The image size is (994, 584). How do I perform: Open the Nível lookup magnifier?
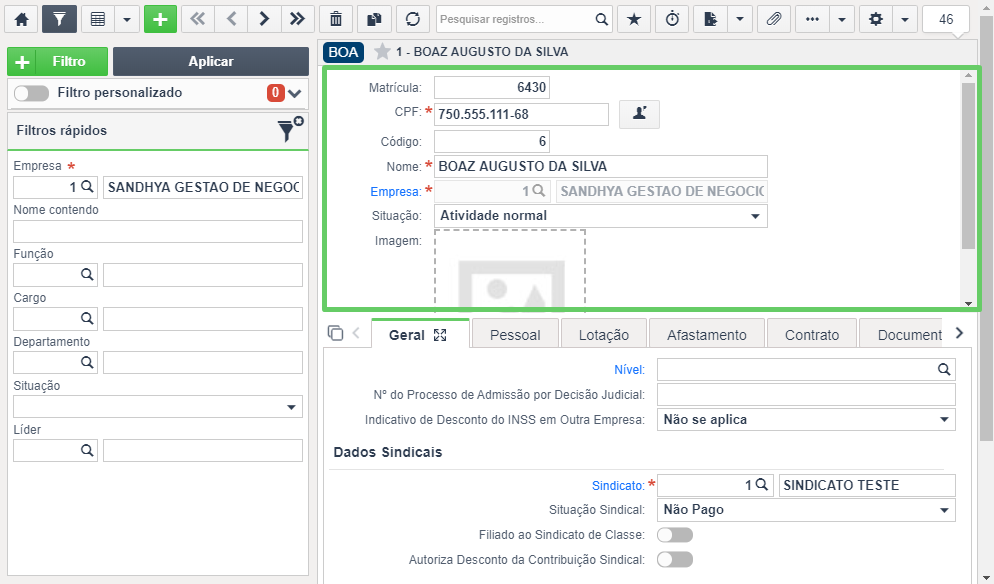[944, 370]
